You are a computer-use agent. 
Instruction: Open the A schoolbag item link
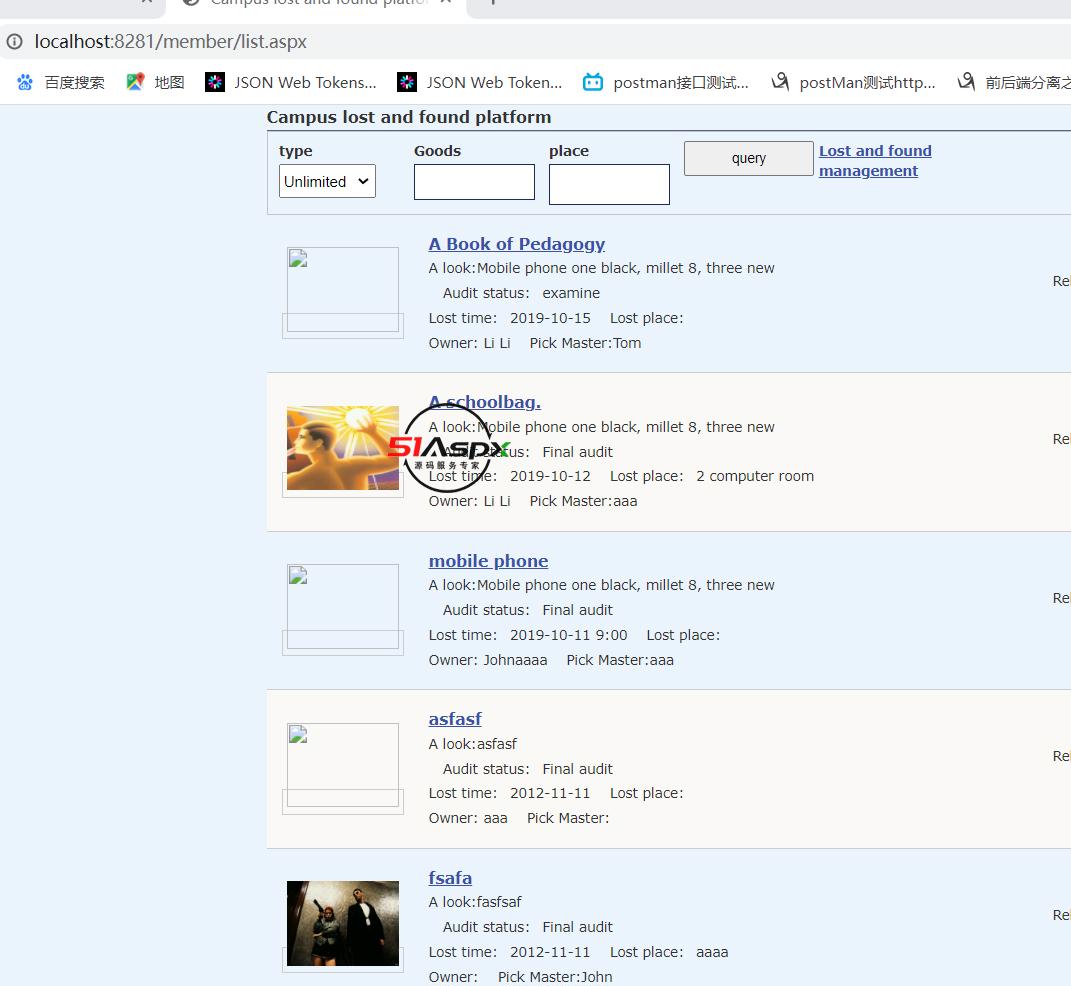point(484,402)
